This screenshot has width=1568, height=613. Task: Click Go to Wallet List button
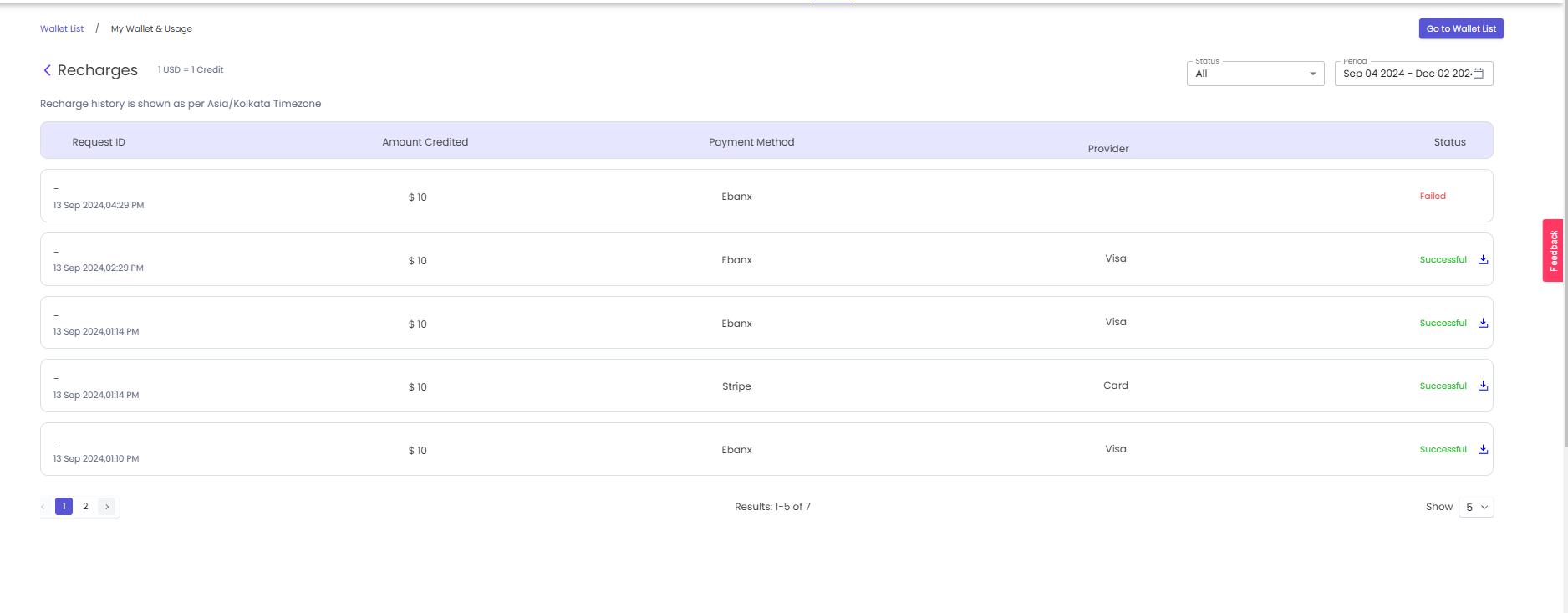[x=1461, y=28]
